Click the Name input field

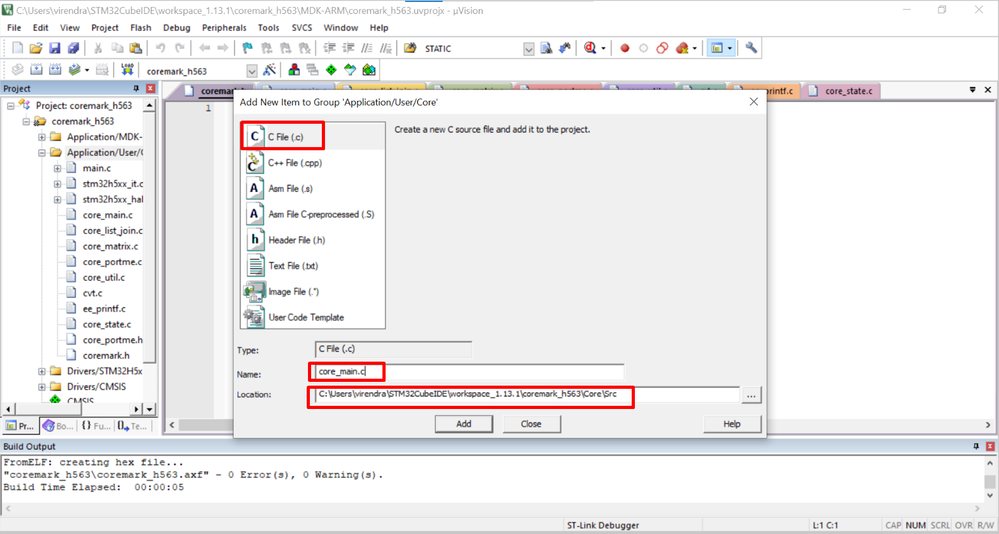click(x=470, y=372)
